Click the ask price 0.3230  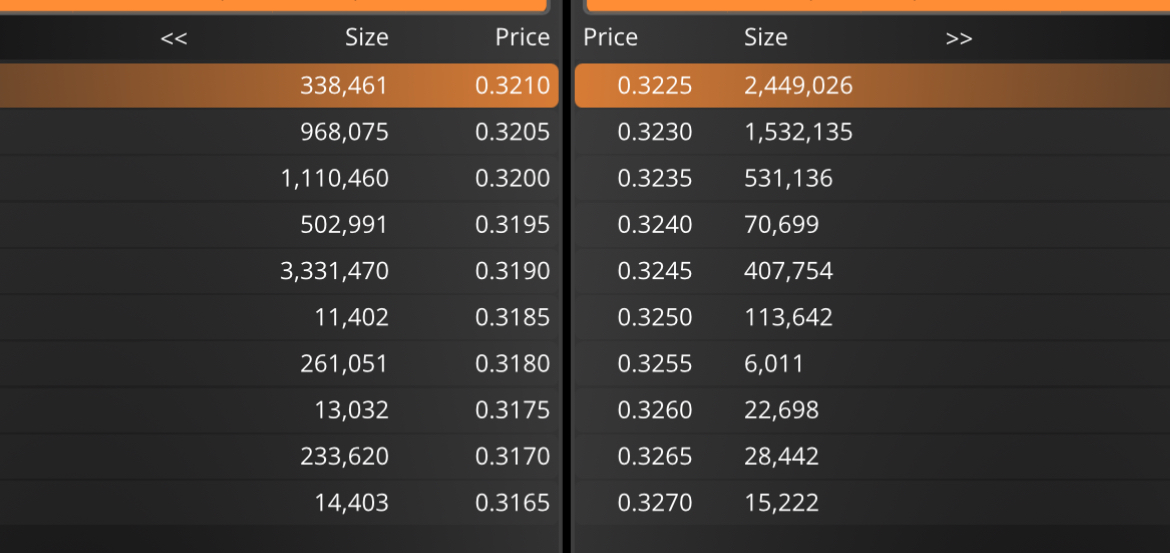pyautogui.click(x=654, y=132)
